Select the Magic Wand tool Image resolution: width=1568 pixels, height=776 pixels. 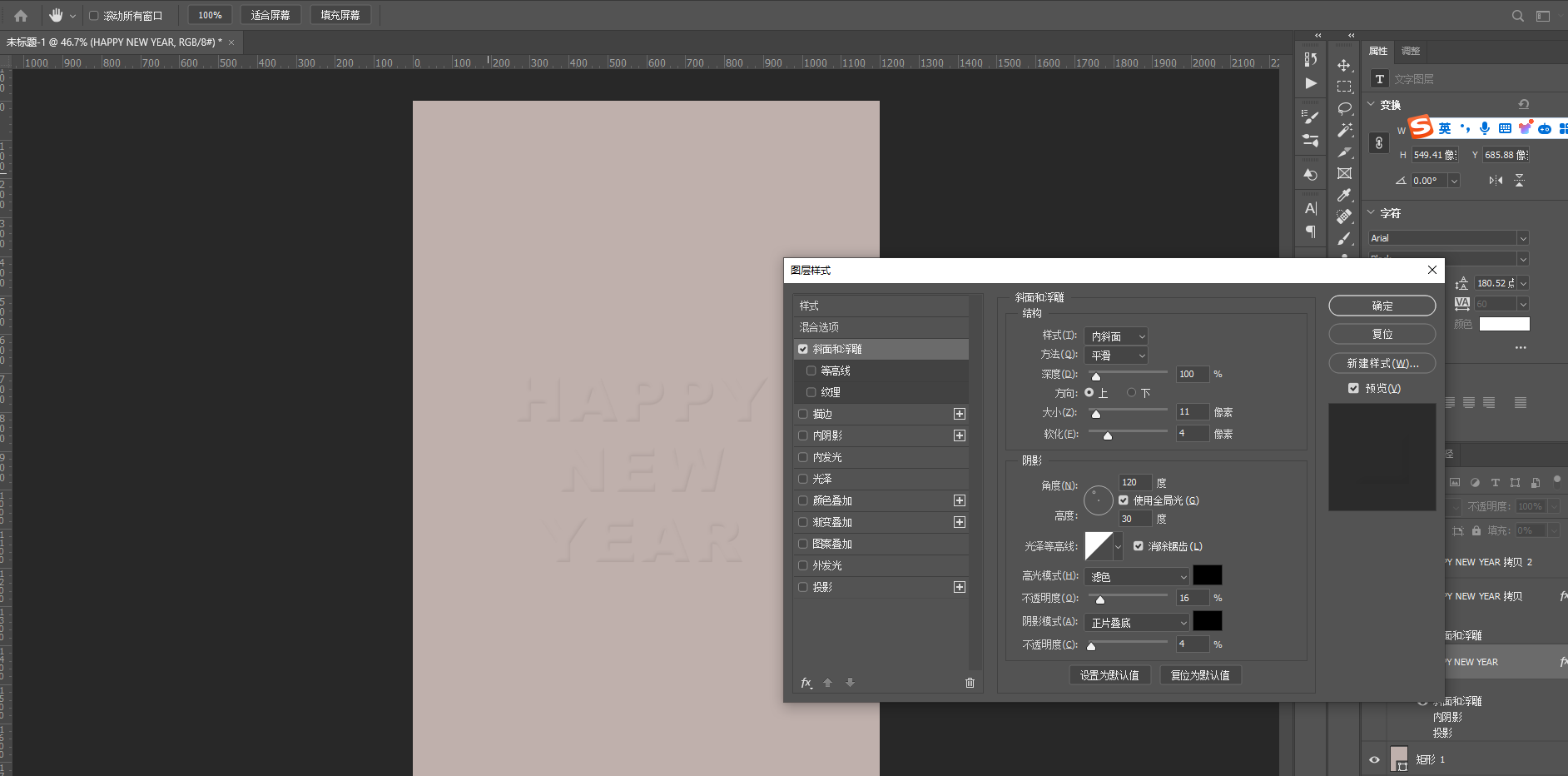point(1344,130)
